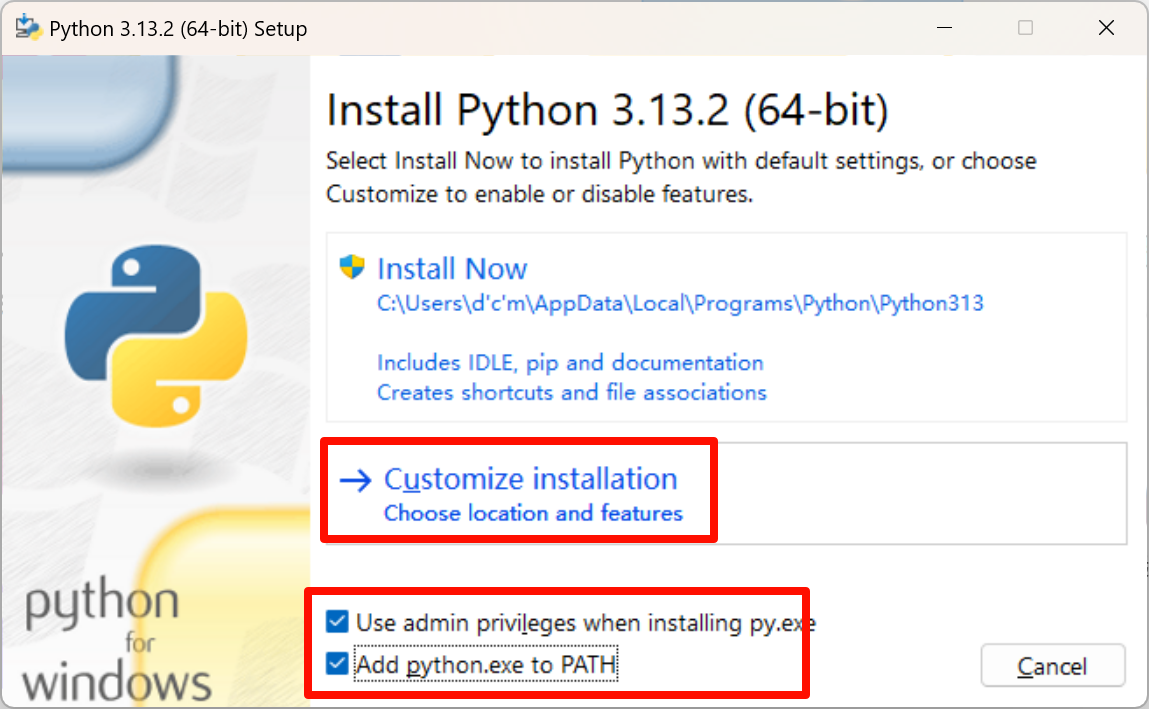Image resolution: width=1149 pixels, height=709 pixels.
Task: Click 'Choose location and features' subtitle
Action: coord(533,513)
